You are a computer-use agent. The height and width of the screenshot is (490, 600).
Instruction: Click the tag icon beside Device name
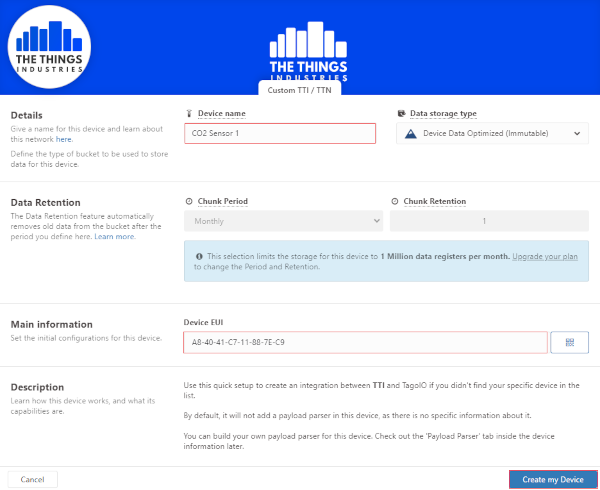click(x=189, y=113)
